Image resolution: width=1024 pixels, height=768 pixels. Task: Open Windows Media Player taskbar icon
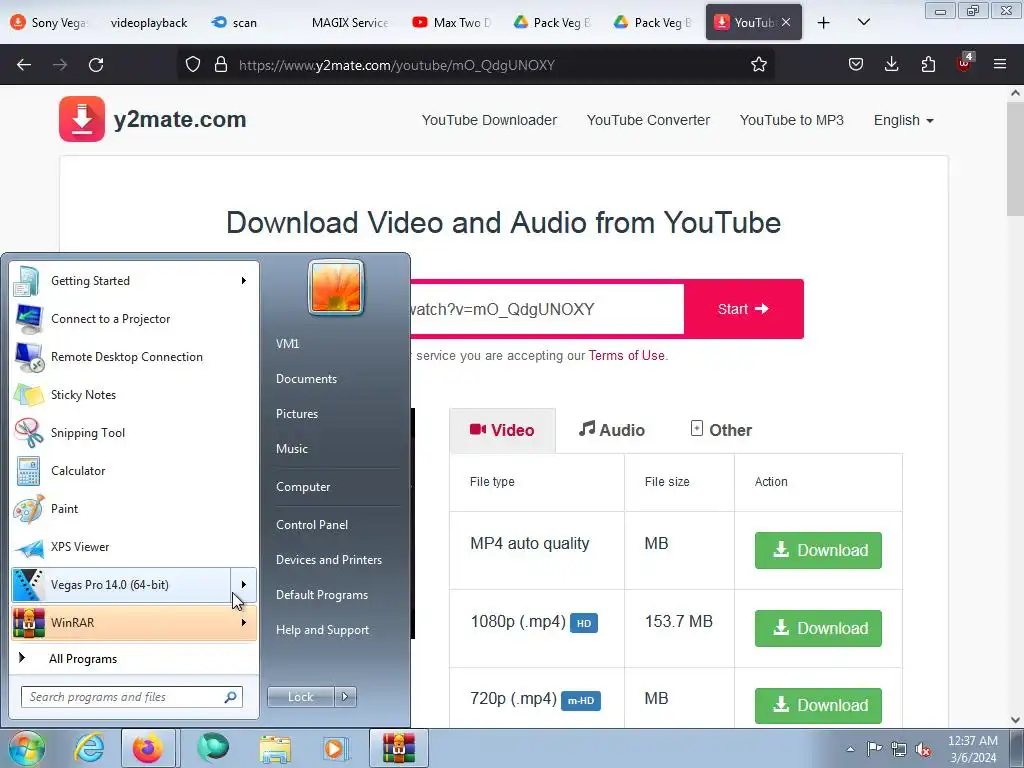coord(335,748)
